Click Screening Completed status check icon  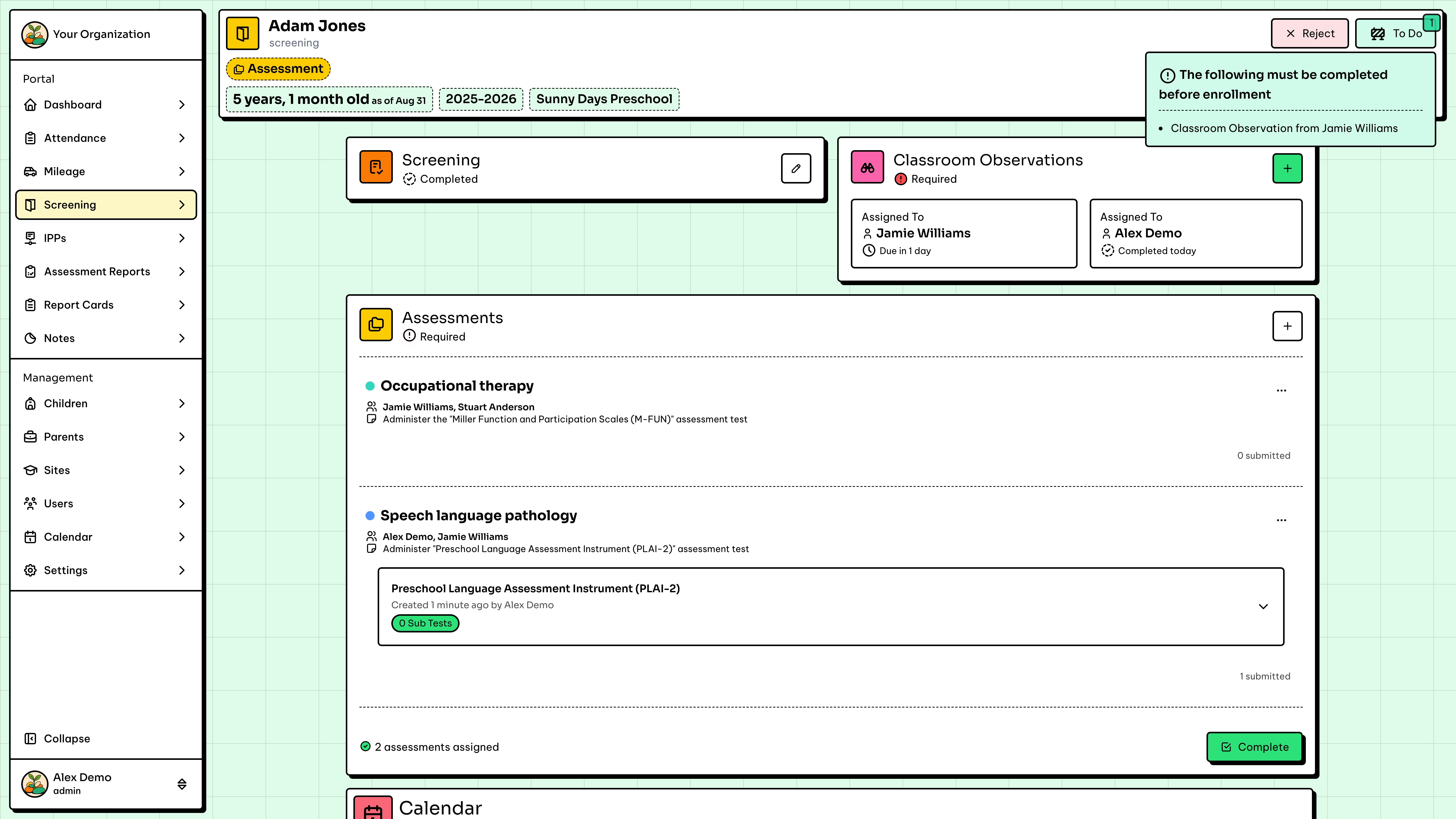click(x=409, y=179)
